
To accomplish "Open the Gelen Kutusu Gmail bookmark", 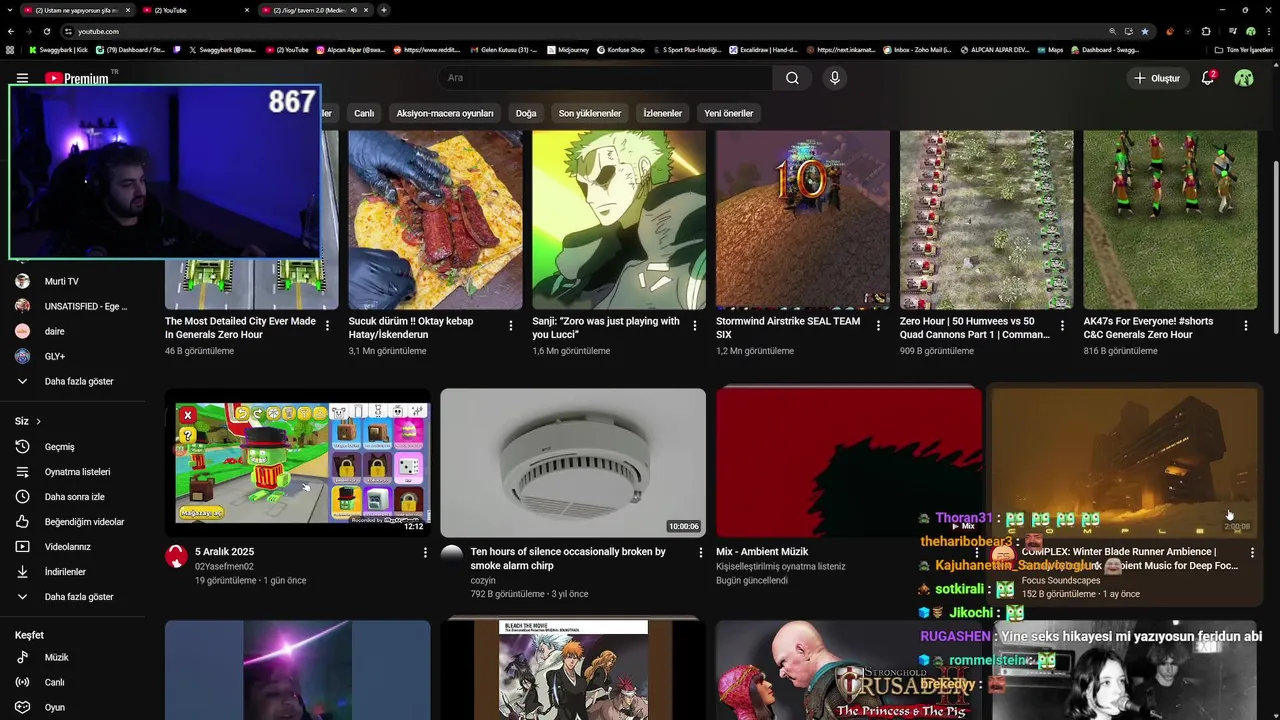I will 503,50.
